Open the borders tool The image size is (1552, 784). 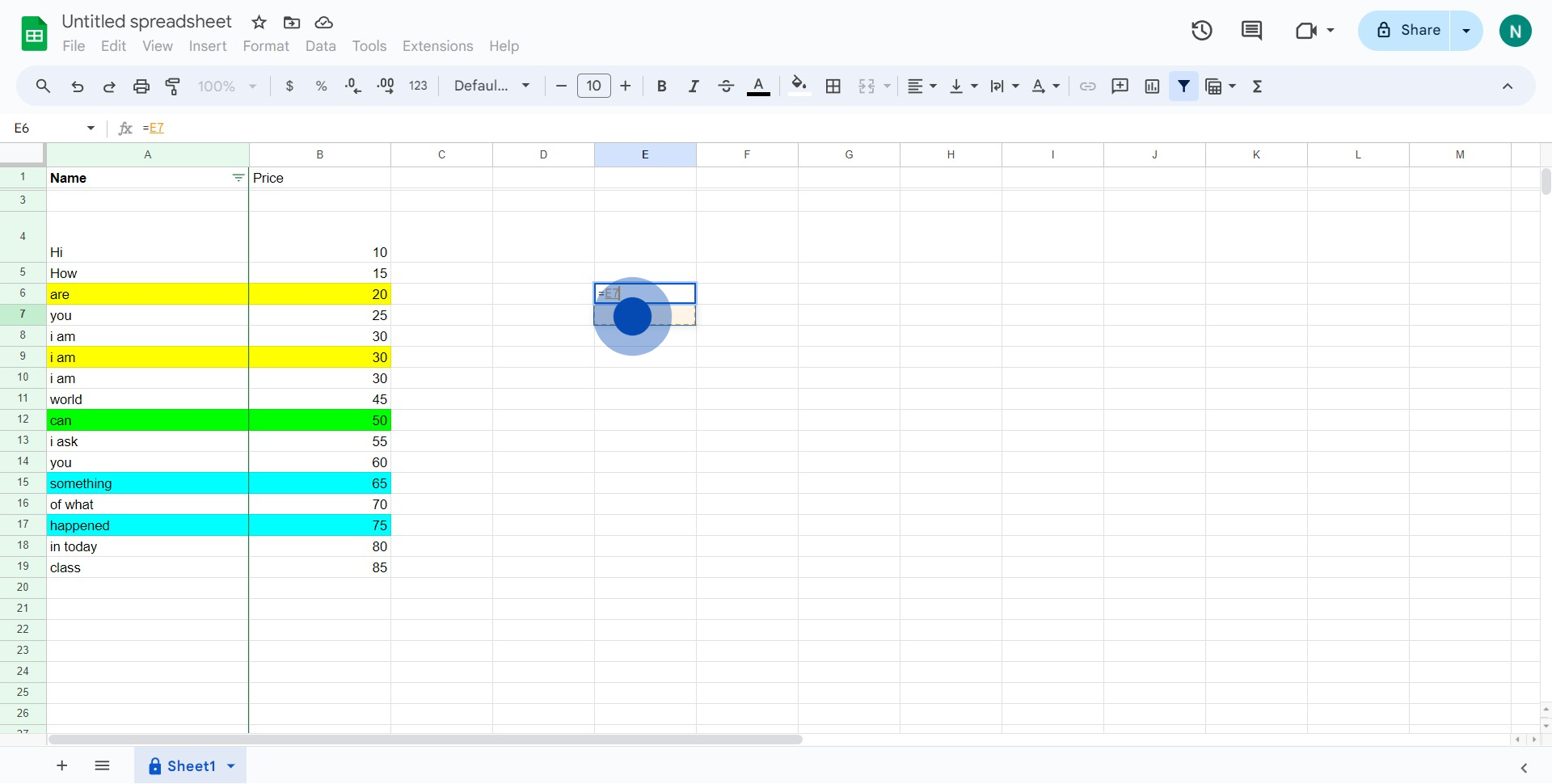pyautogui.click(x=833, y=86)
